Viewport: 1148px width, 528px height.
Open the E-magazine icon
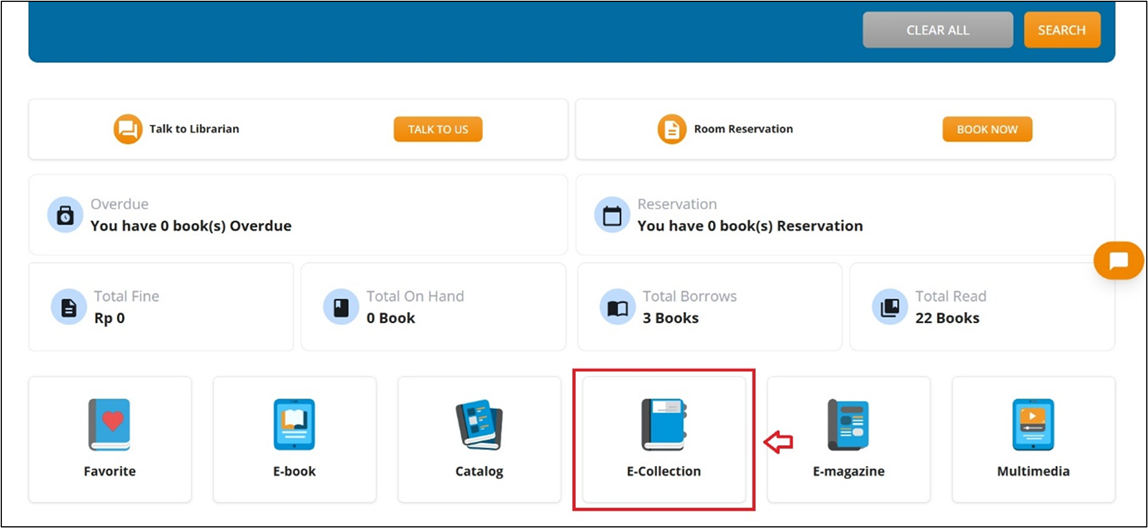[x=848, y=425]
